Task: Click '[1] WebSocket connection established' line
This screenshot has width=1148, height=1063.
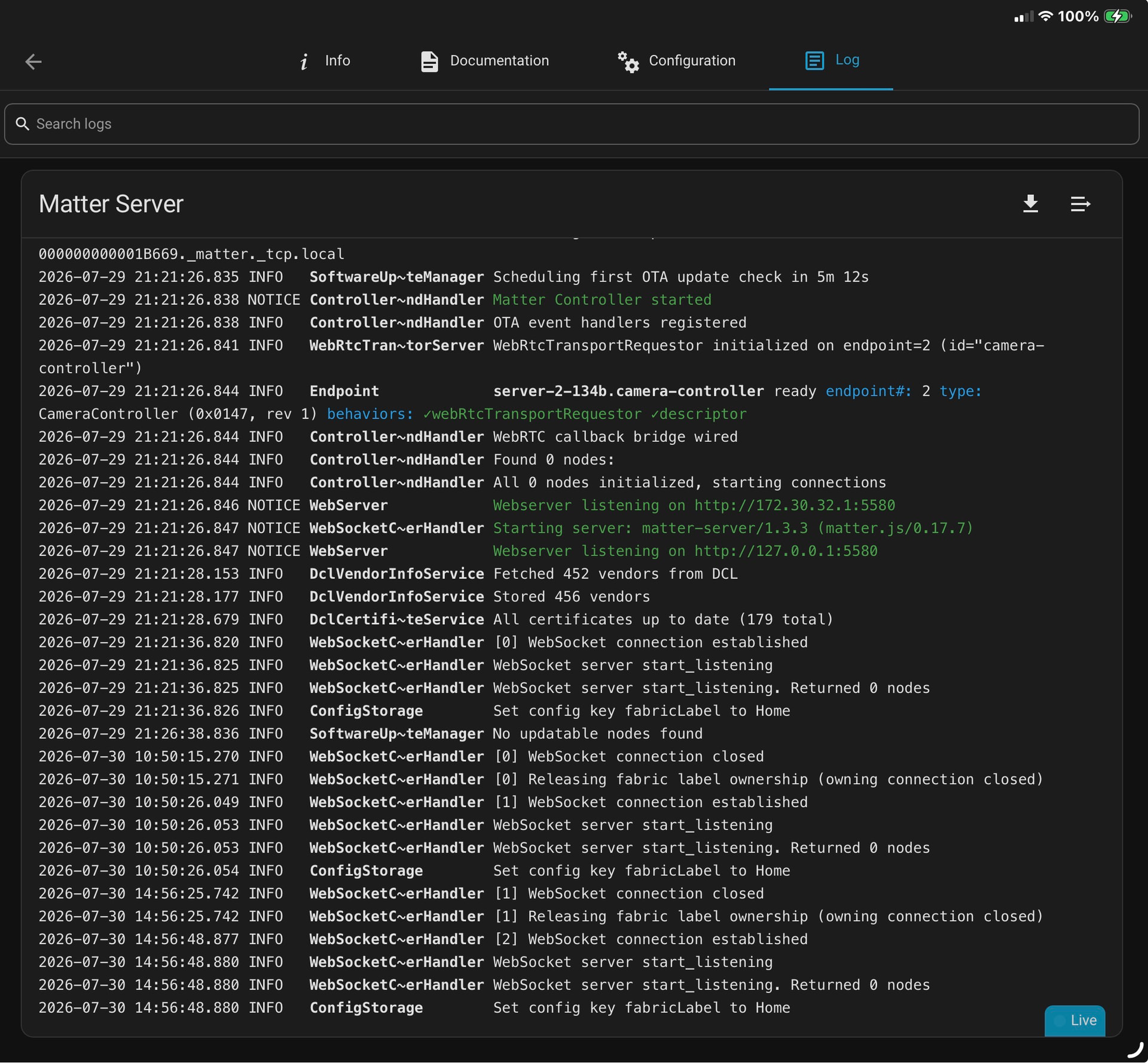Action: (651, 802)
